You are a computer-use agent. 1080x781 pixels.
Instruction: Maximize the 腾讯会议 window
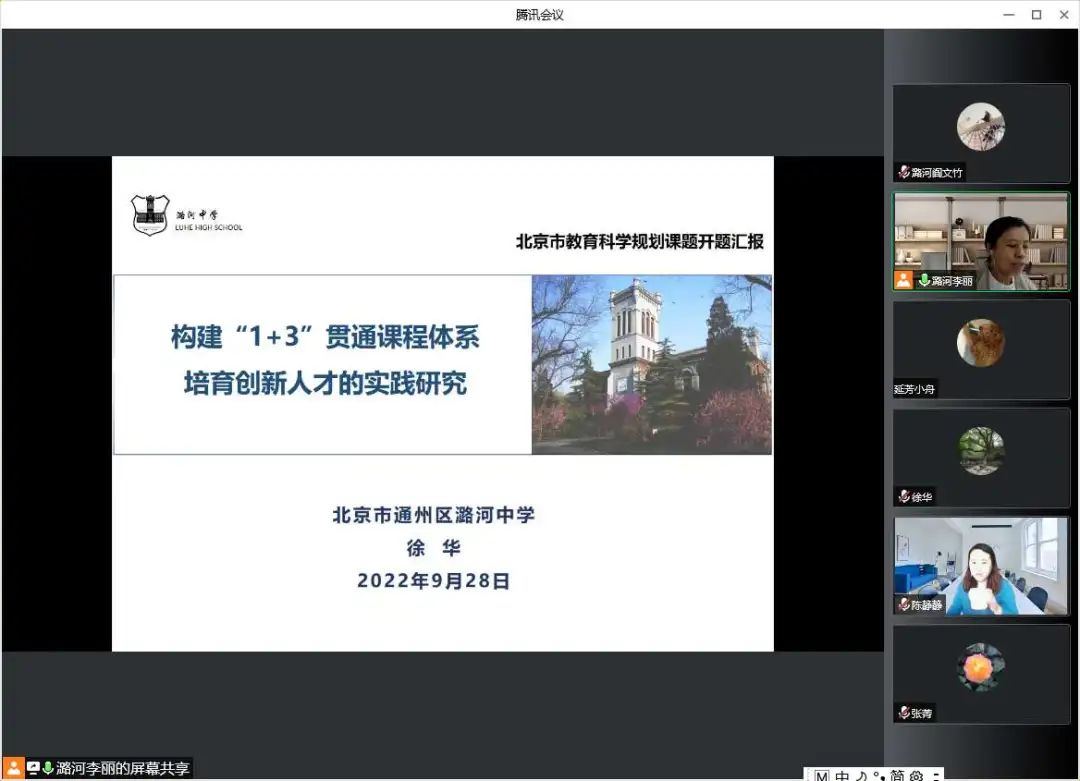[1036, 14]
